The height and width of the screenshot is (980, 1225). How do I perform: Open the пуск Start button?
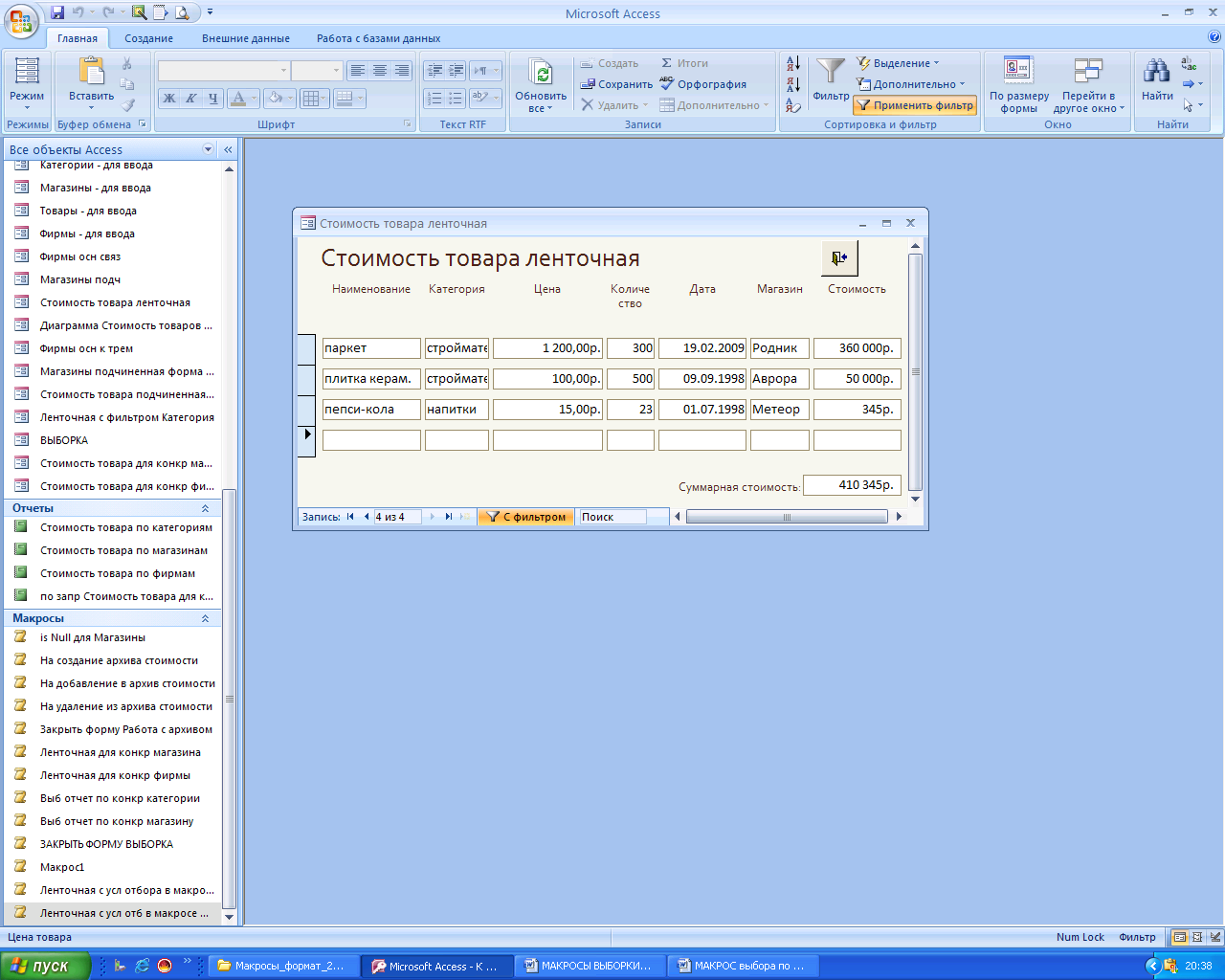(45, 966)
